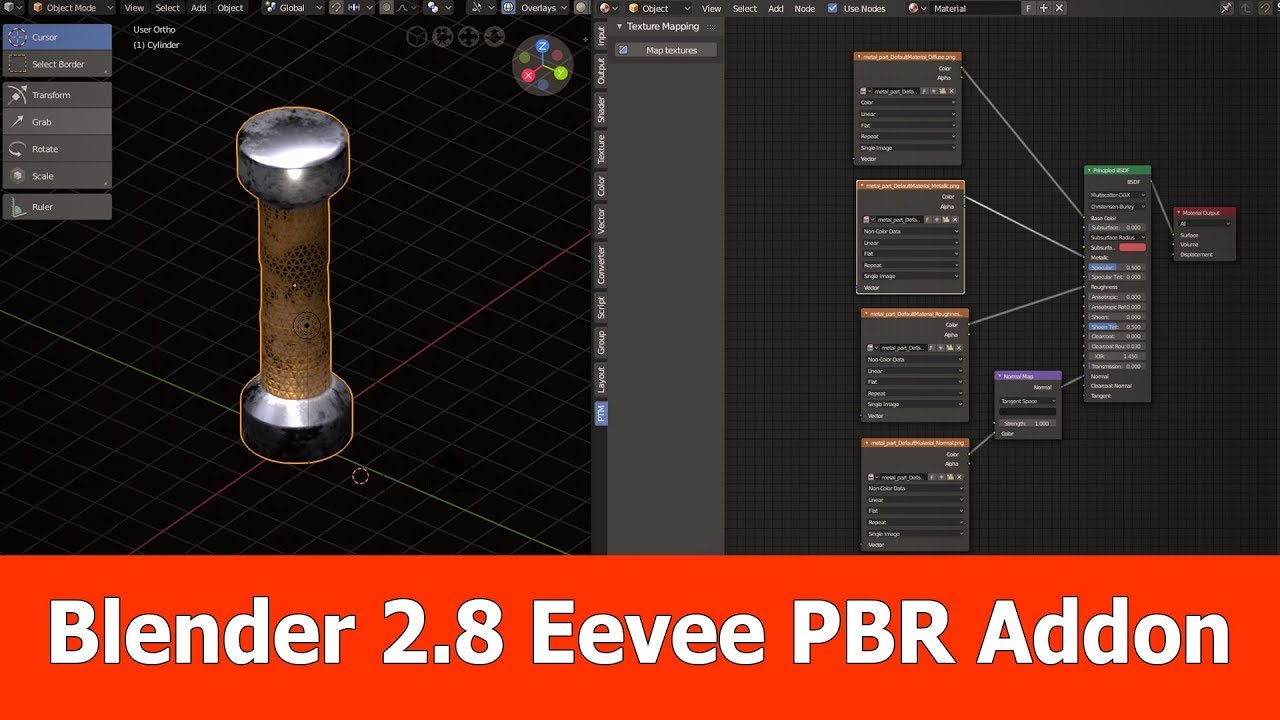Image resolution: width=1280 pixels, height=720 pixels.
Task: Toggle proportional editing in viewport header
Action: (x=386, y=8)
